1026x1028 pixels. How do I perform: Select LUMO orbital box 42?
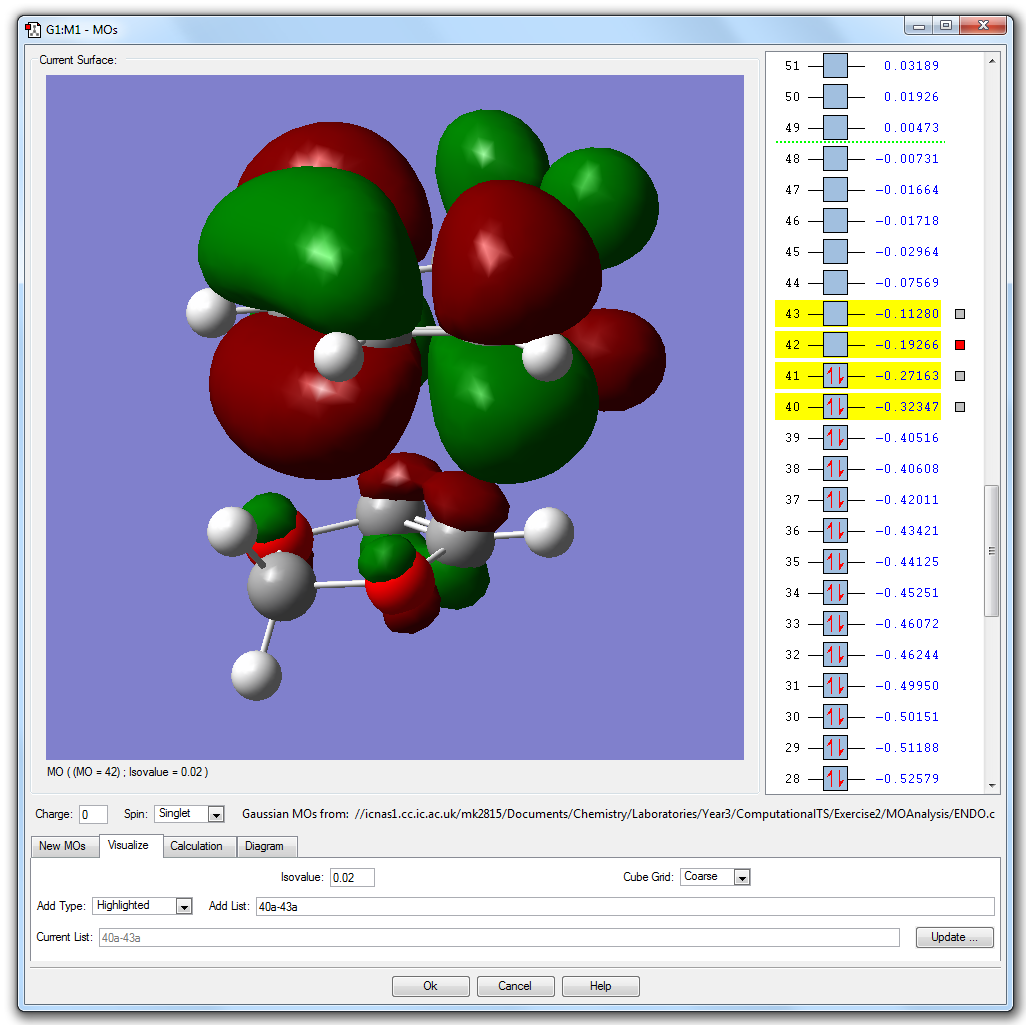[x=835, y=345]
